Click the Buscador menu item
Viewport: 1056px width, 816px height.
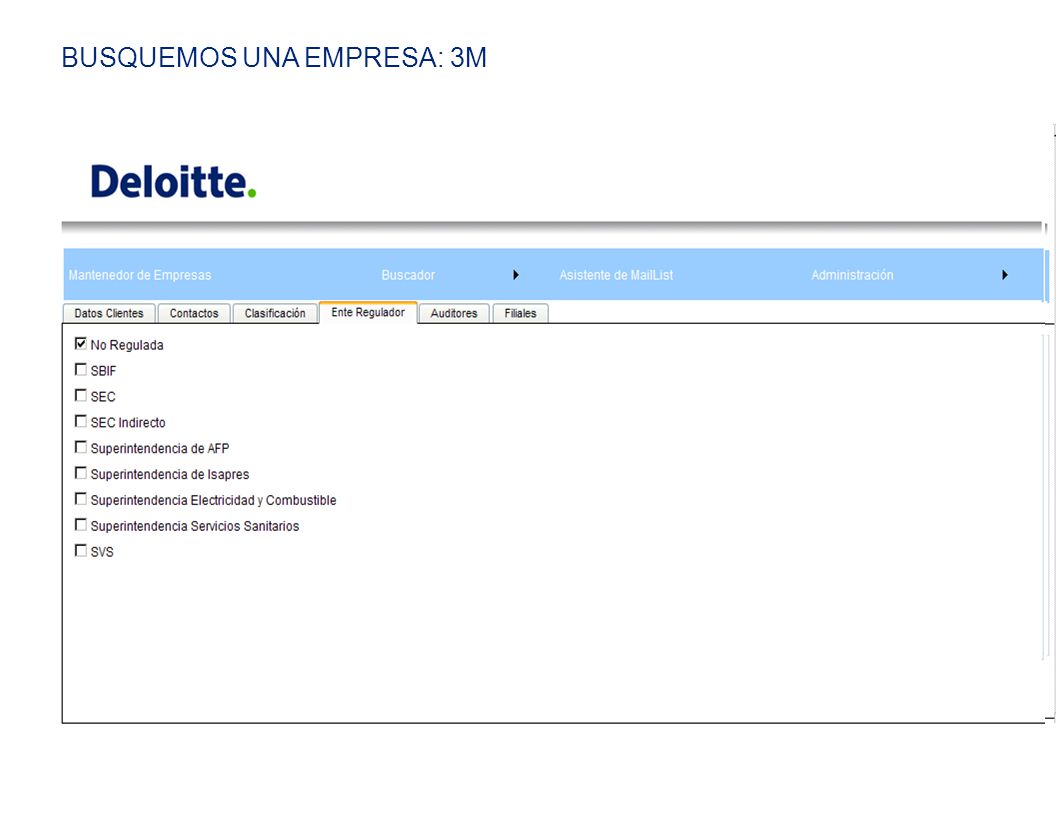pos(408,275)
